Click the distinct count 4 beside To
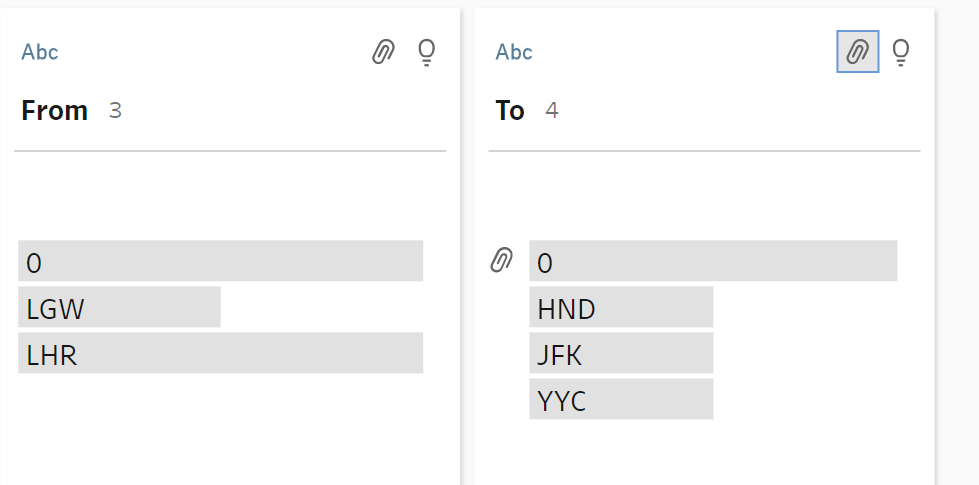Viewport: 979px width, 485px height. pyautogui.click(x=552, y=110)
